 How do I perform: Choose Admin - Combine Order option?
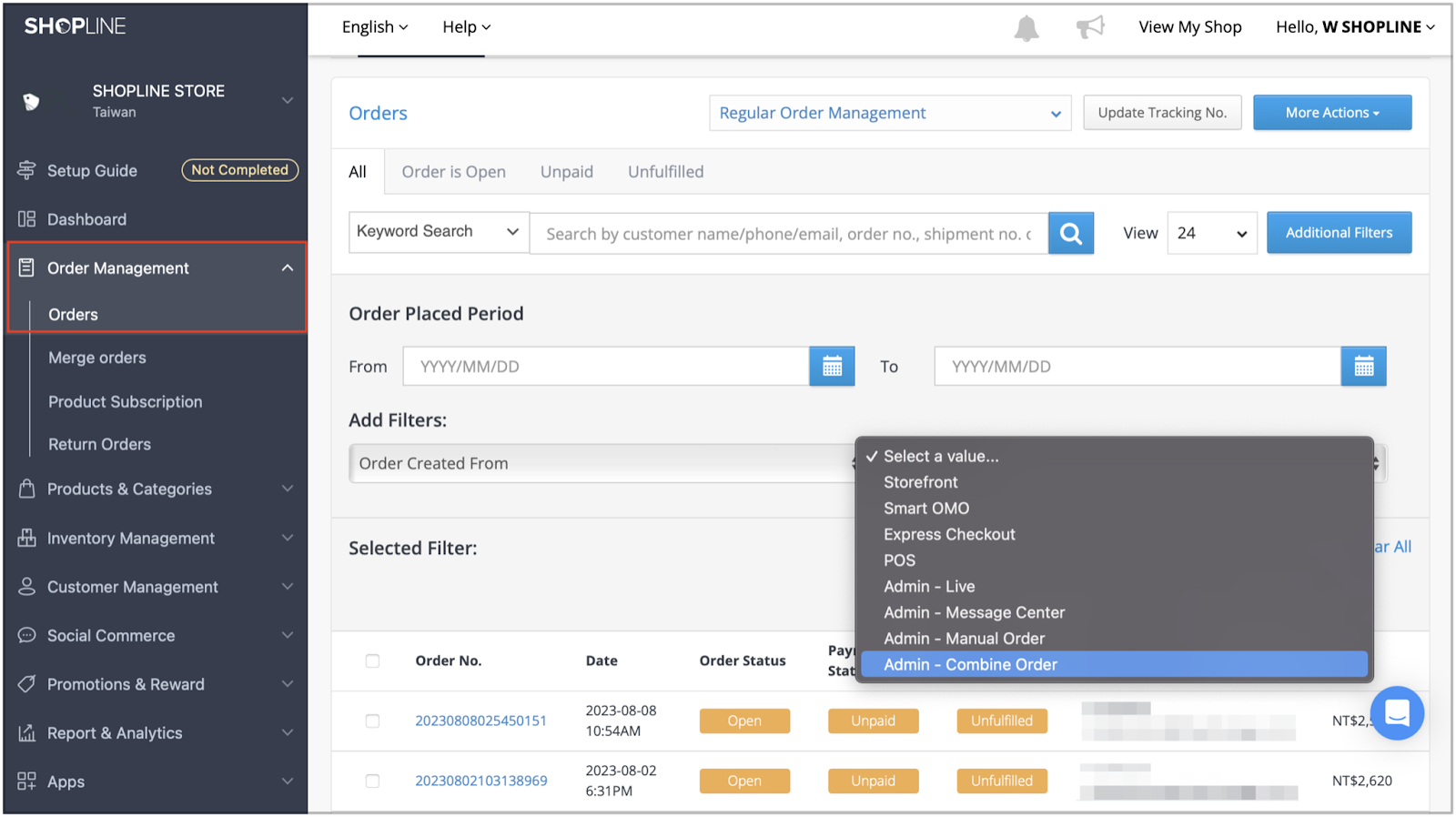(x=1113, y=665)
